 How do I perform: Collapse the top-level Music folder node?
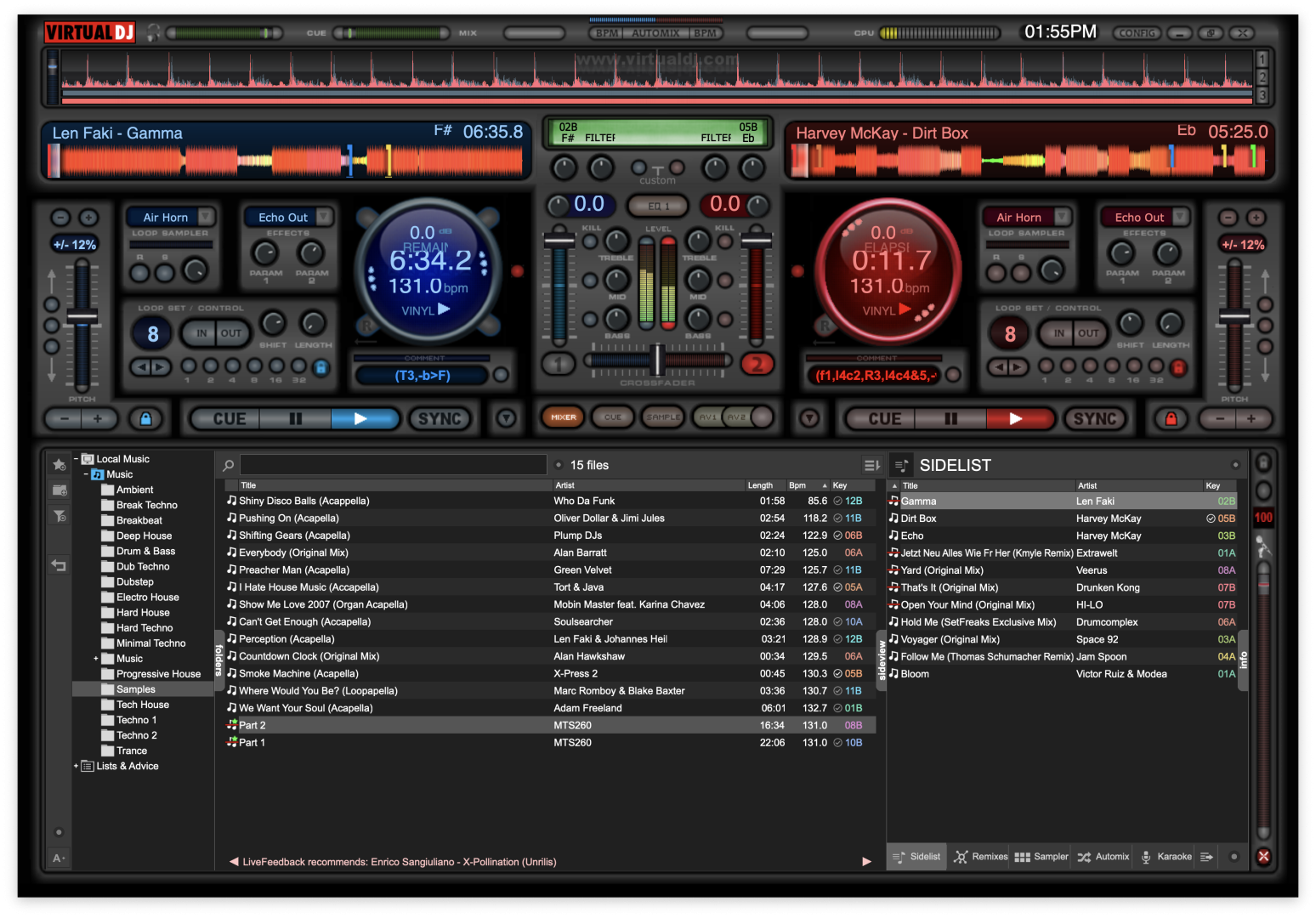pyautogui.click(x=86, y=474)
